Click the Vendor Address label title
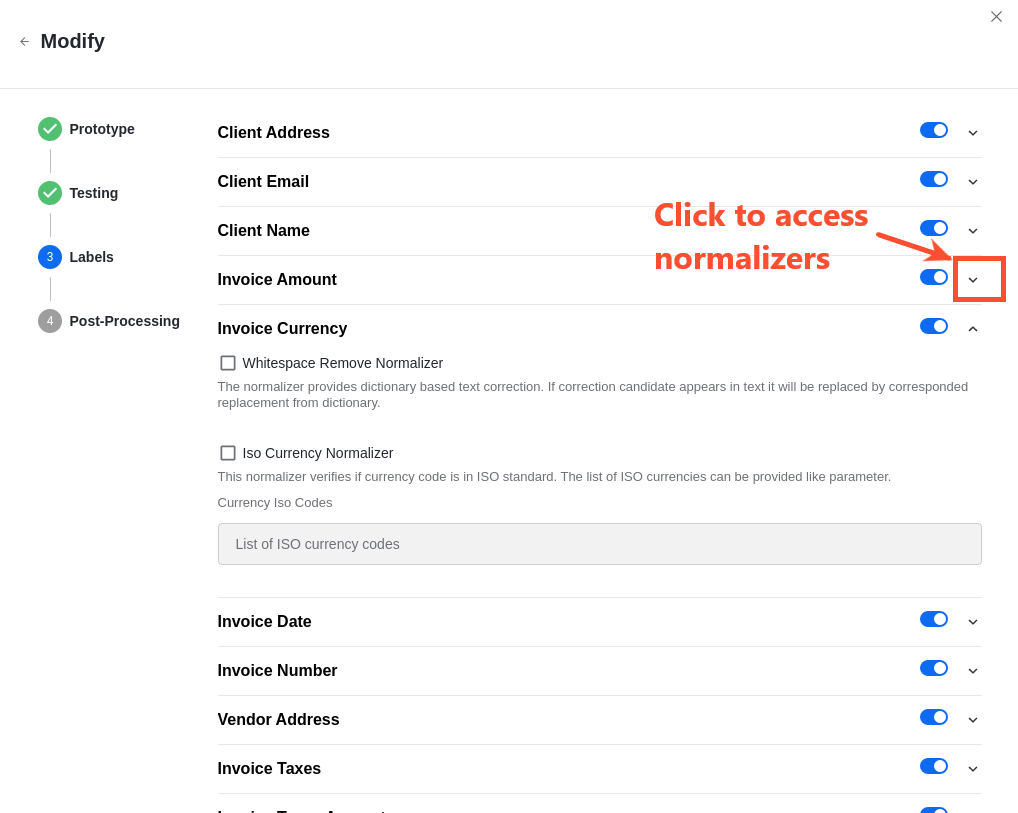 [279, 719]
